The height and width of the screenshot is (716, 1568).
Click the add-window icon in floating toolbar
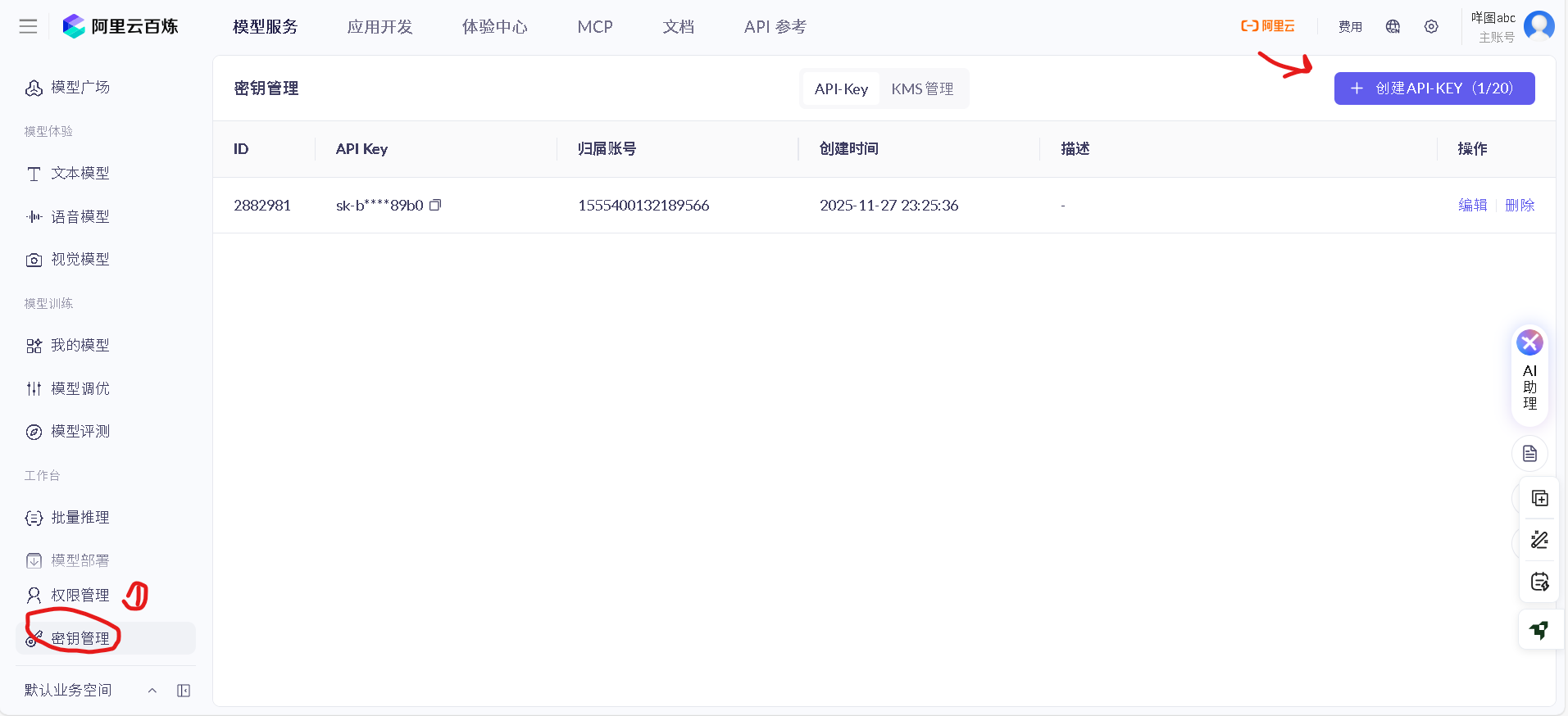coord(1539,498)
